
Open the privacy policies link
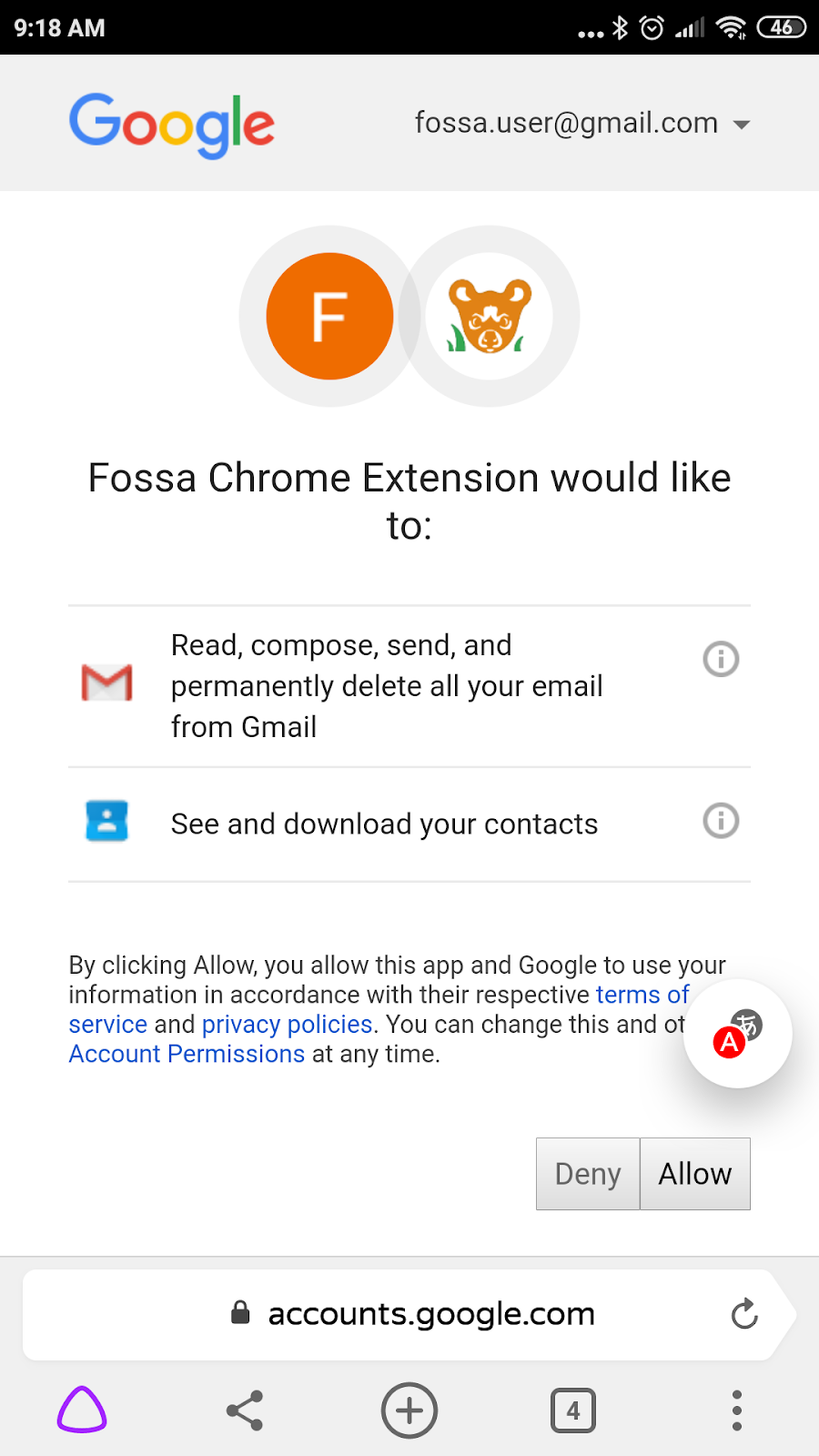(287, 1025)
